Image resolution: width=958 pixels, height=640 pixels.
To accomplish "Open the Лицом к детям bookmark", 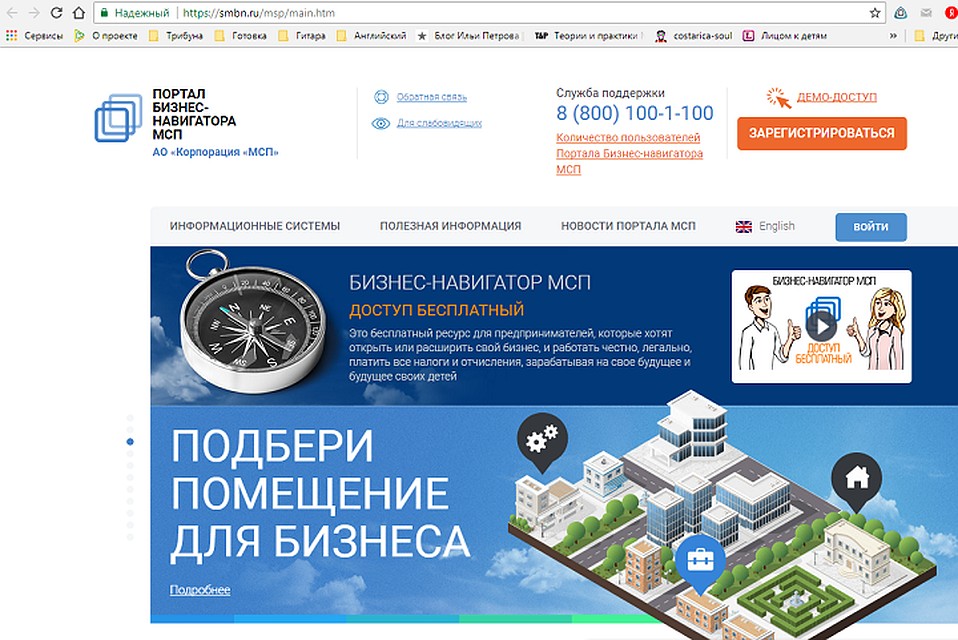I will 785,36.
